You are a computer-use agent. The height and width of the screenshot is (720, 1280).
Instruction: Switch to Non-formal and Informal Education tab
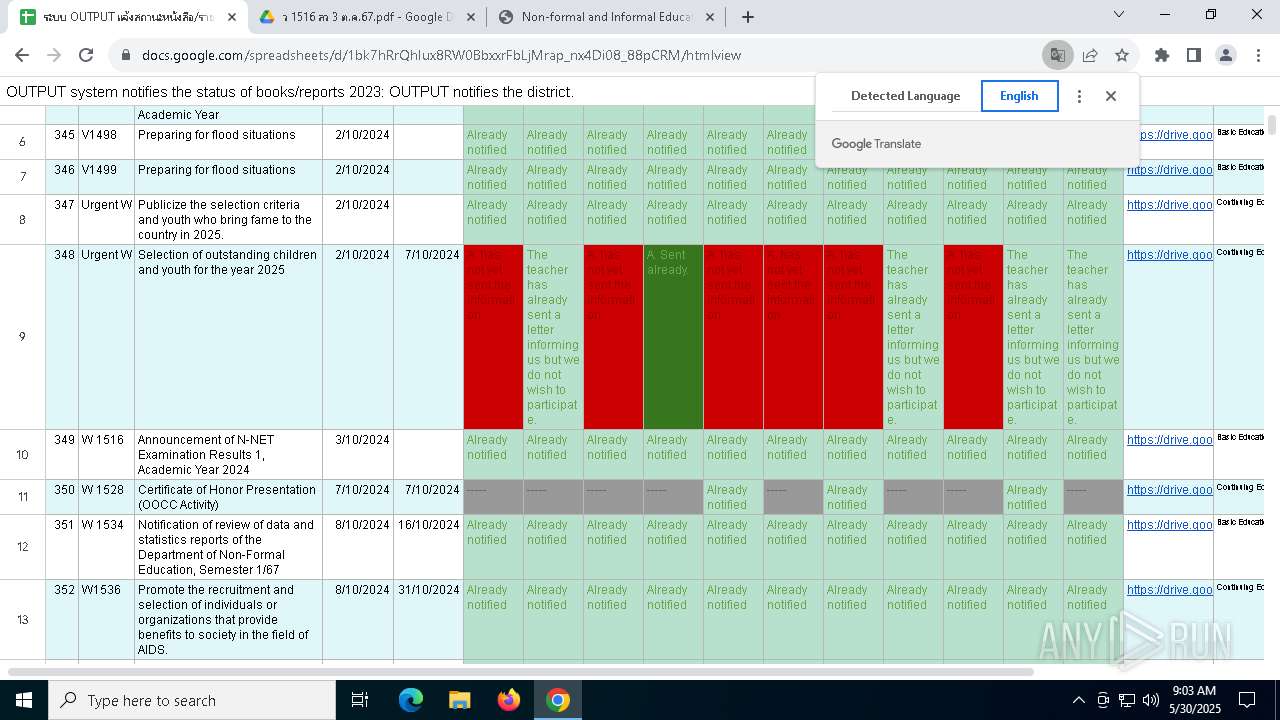[x=607, y=17]
